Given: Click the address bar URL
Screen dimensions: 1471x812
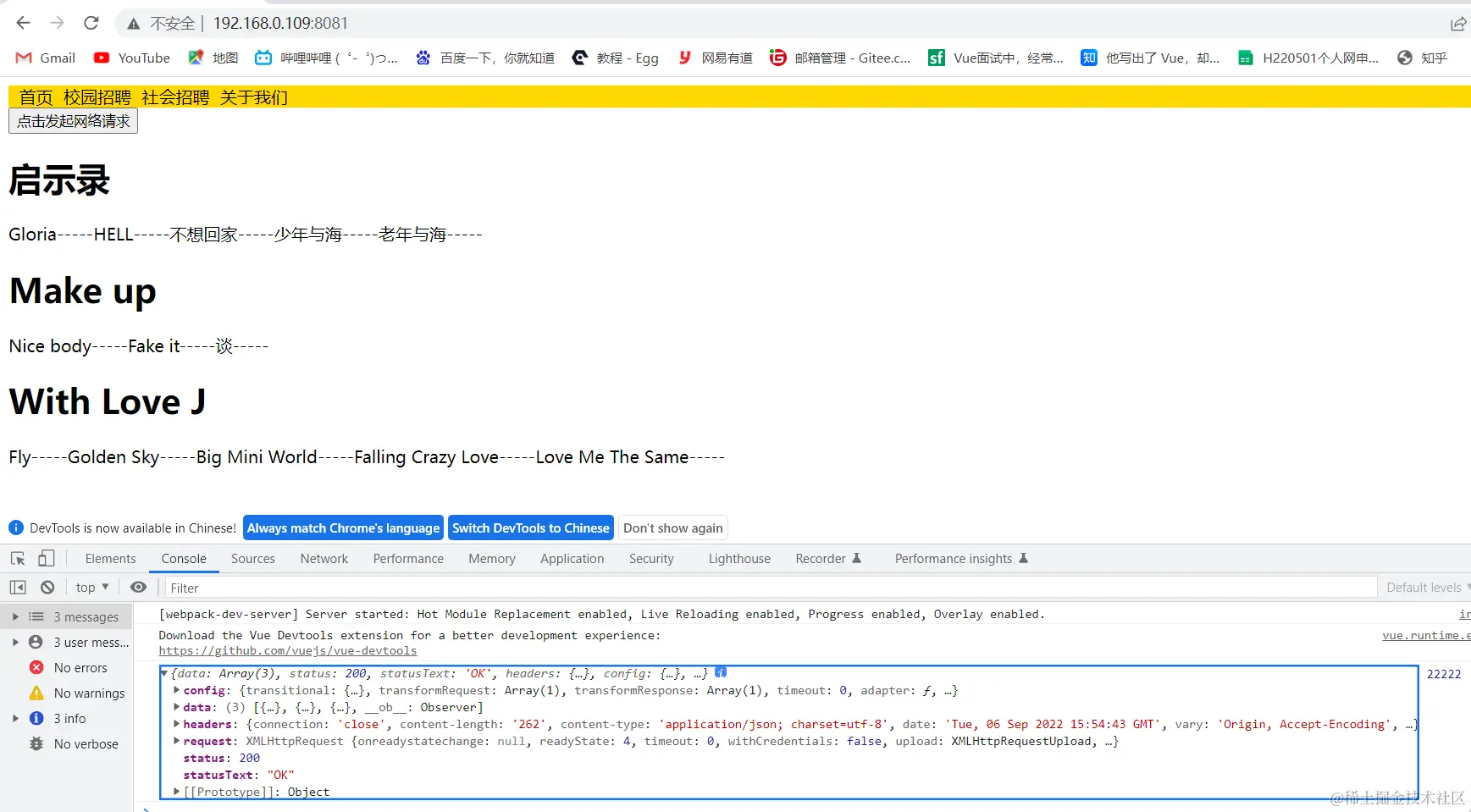Looking at the screenshot, I should (280, 24).
